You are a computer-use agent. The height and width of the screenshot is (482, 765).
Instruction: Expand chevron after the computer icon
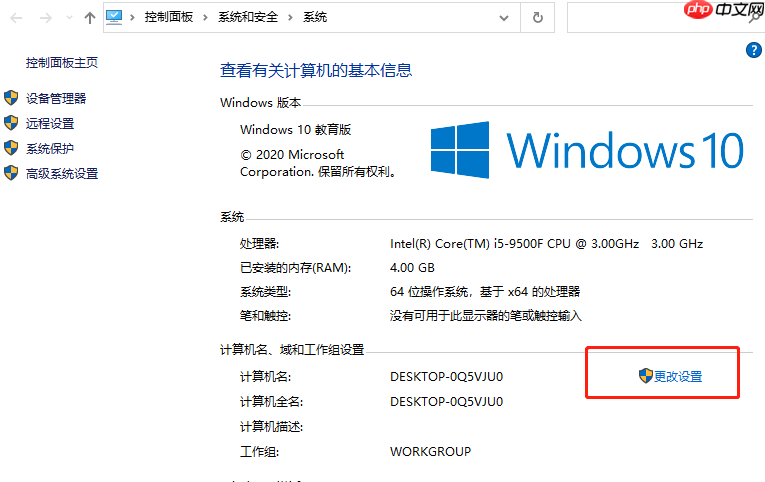click(132, 18)
